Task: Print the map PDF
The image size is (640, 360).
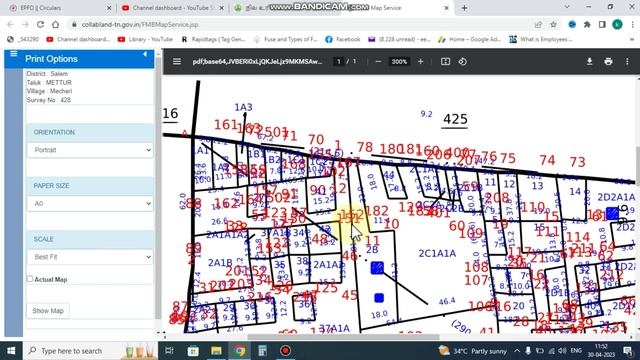Action: [x=608, y=62]
